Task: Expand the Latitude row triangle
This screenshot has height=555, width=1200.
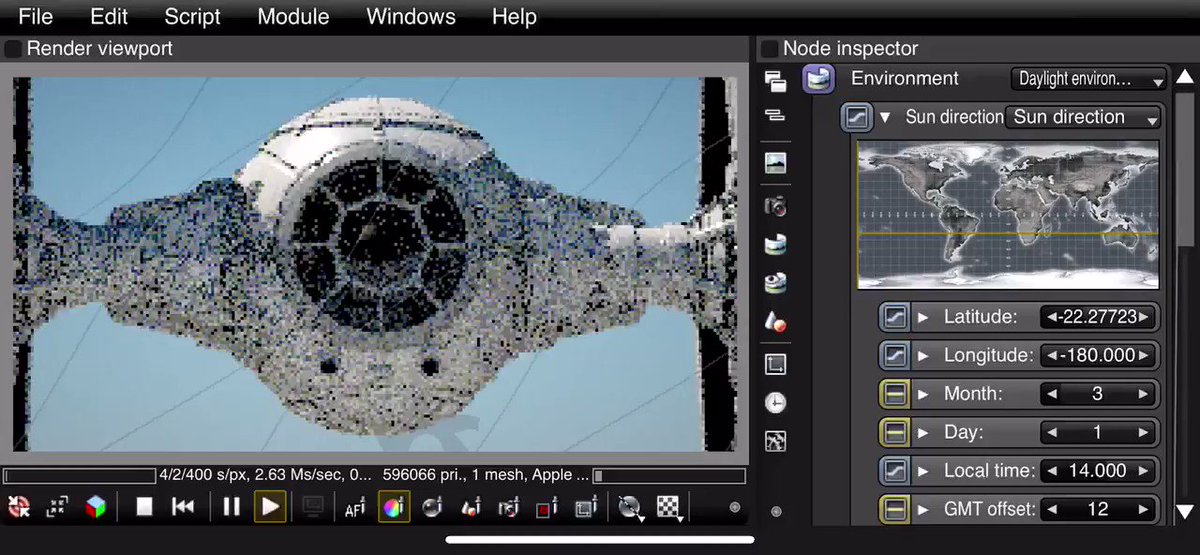Action: (923, 317)
